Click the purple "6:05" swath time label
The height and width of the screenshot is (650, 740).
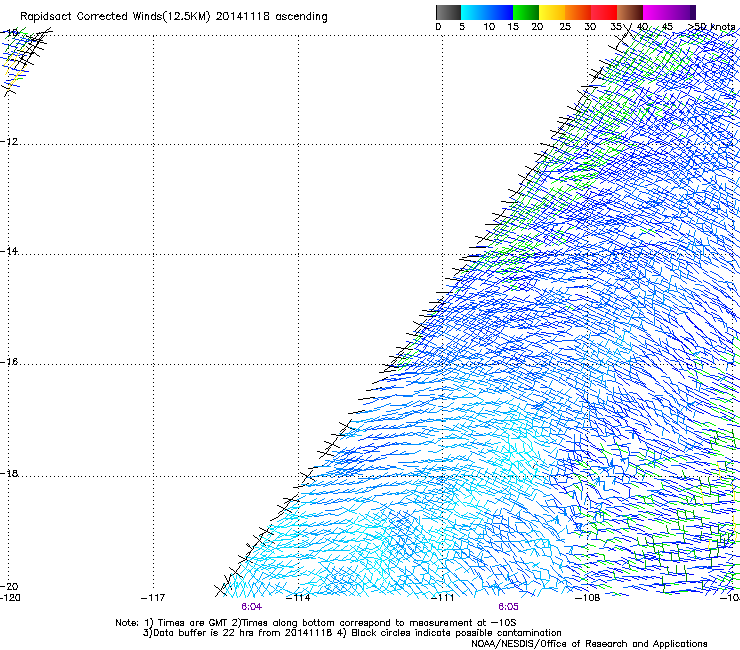[x=508, y=607]
